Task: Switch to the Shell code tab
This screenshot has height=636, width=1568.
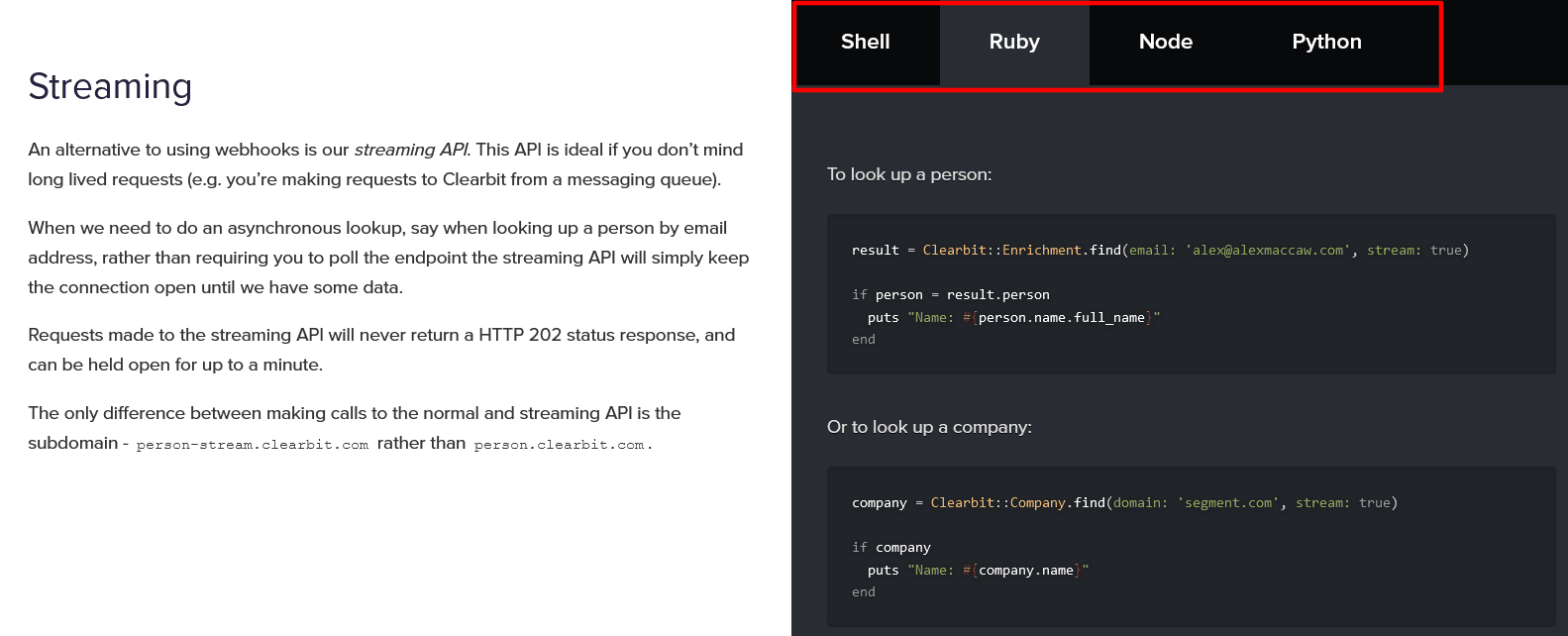Action: click(x=865, y=42)
